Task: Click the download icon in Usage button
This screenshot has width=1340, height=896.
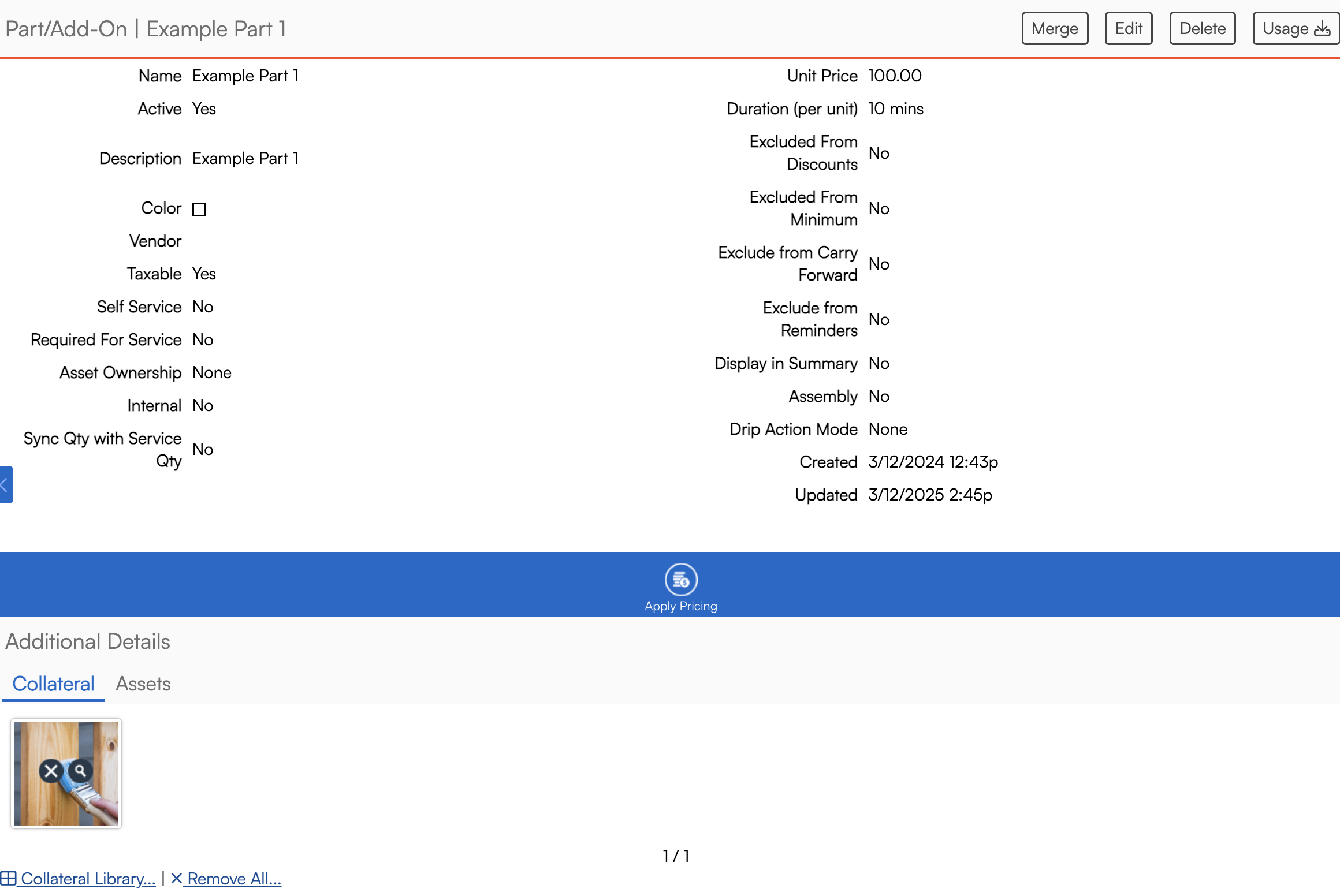Action: (1322, 28)
